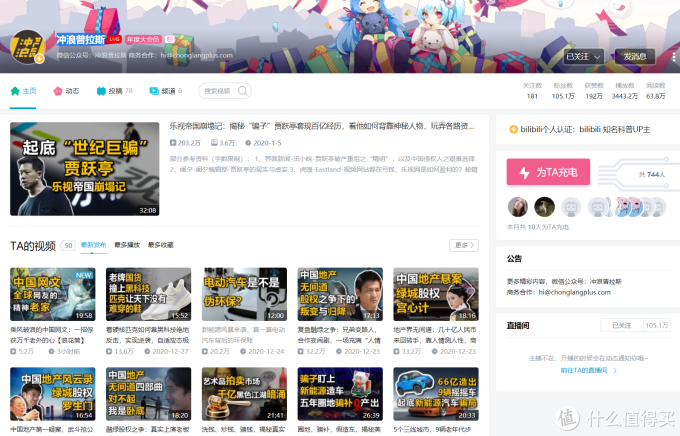
Task: Open the third charger's default avatar
Action: click(x=571, y=207)
